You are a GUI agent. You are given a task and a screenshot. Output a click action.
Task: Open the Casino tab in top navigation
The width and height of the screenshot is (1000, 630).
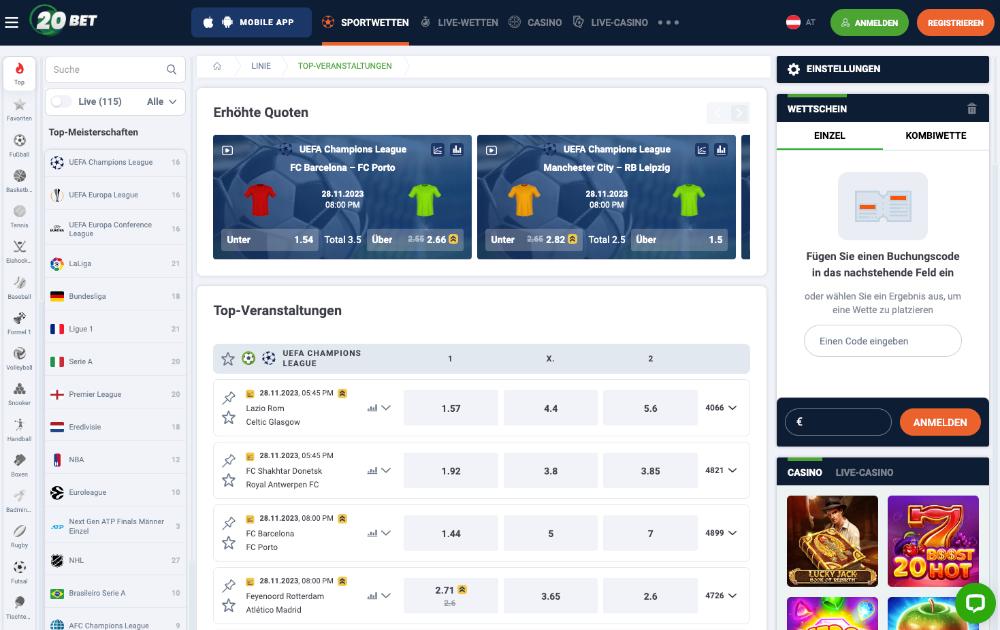[x=535, y=22]
